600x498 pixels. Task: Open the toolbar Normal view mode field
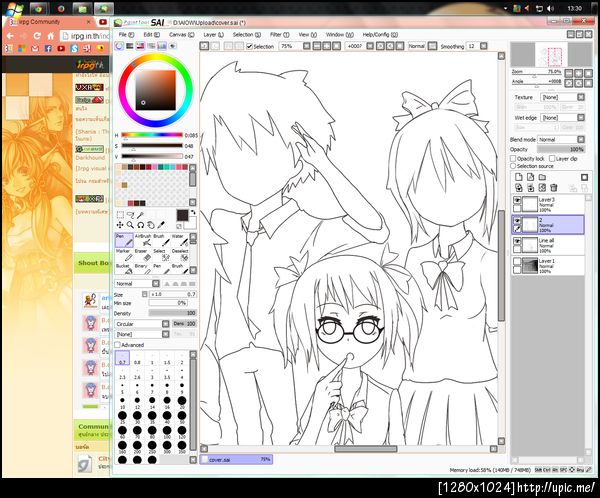(416, 46)
